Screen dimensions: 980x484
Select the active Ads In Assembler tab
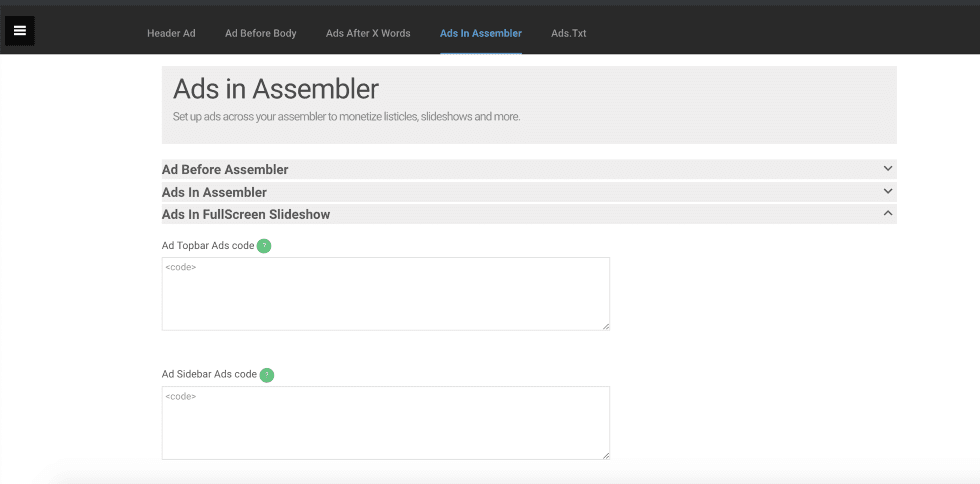pyautogui.click(x=480, y=33)
